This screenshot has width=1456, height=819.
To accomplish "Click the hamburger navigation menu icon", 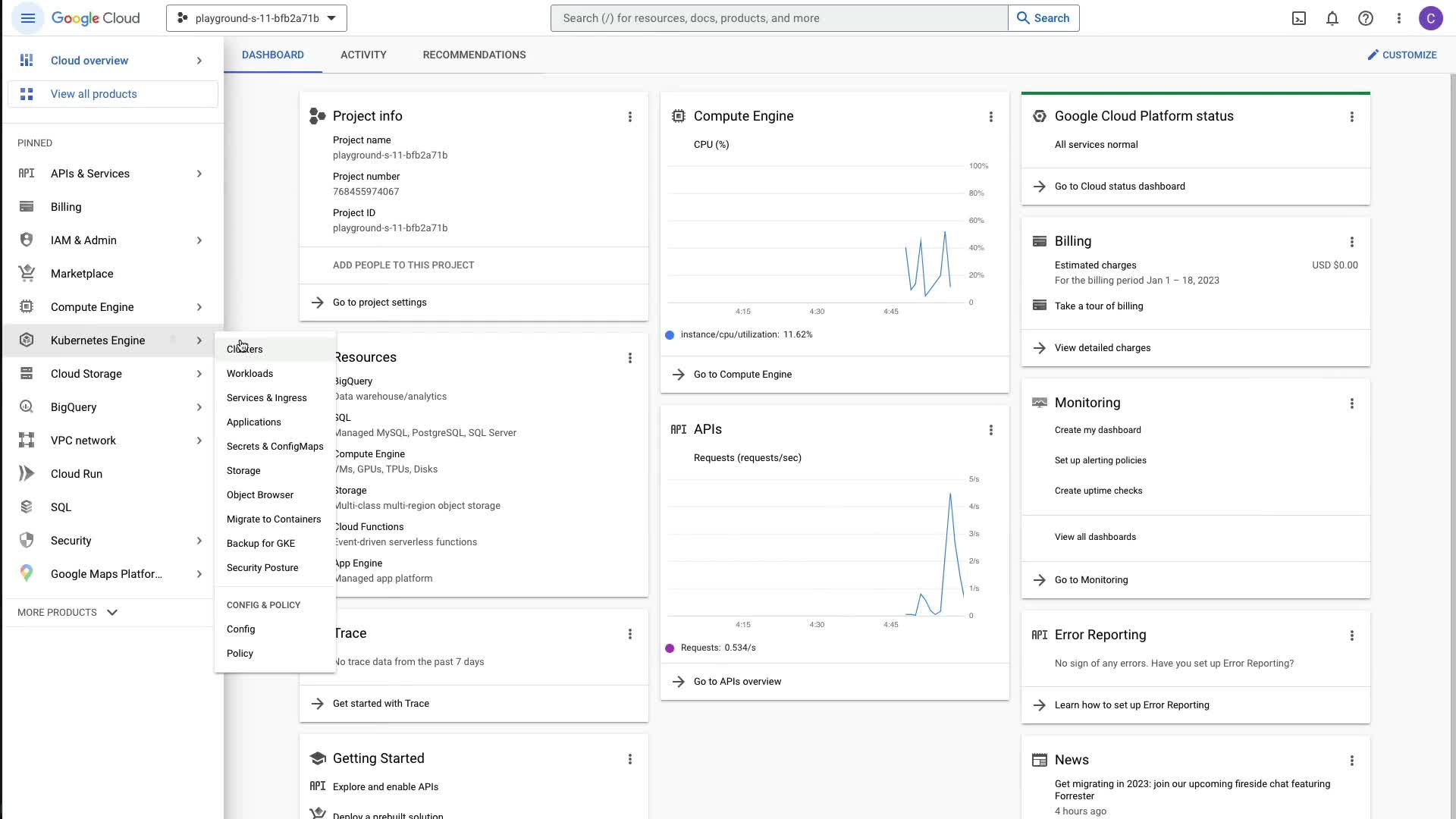I will point(28,18).
